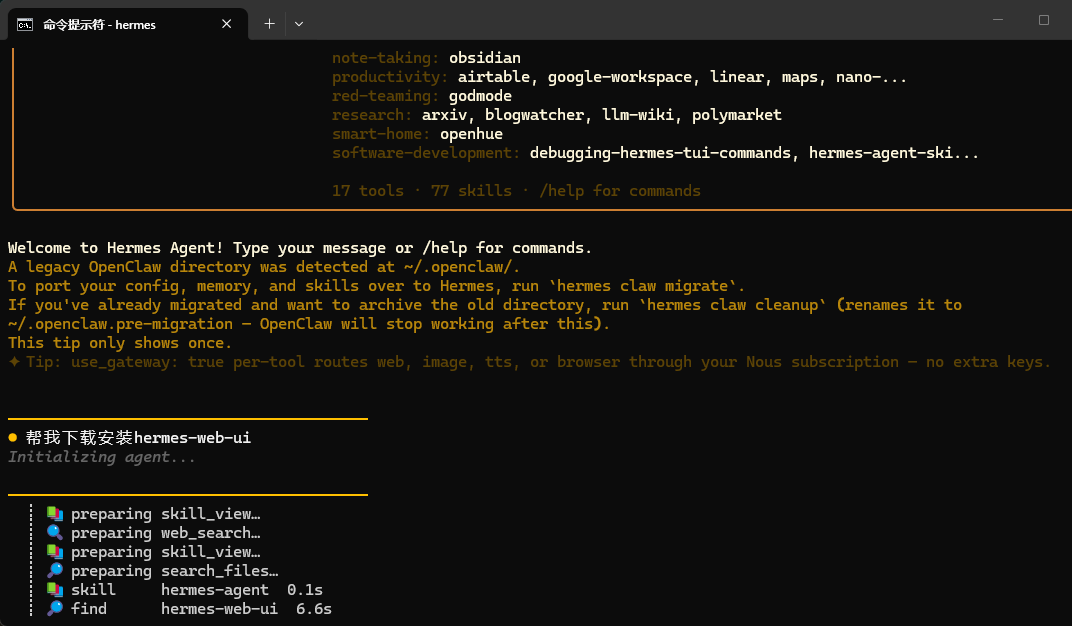The image size is (1072, 626).
Task: Click 'arxiv' in the research row
Action: 444,115
